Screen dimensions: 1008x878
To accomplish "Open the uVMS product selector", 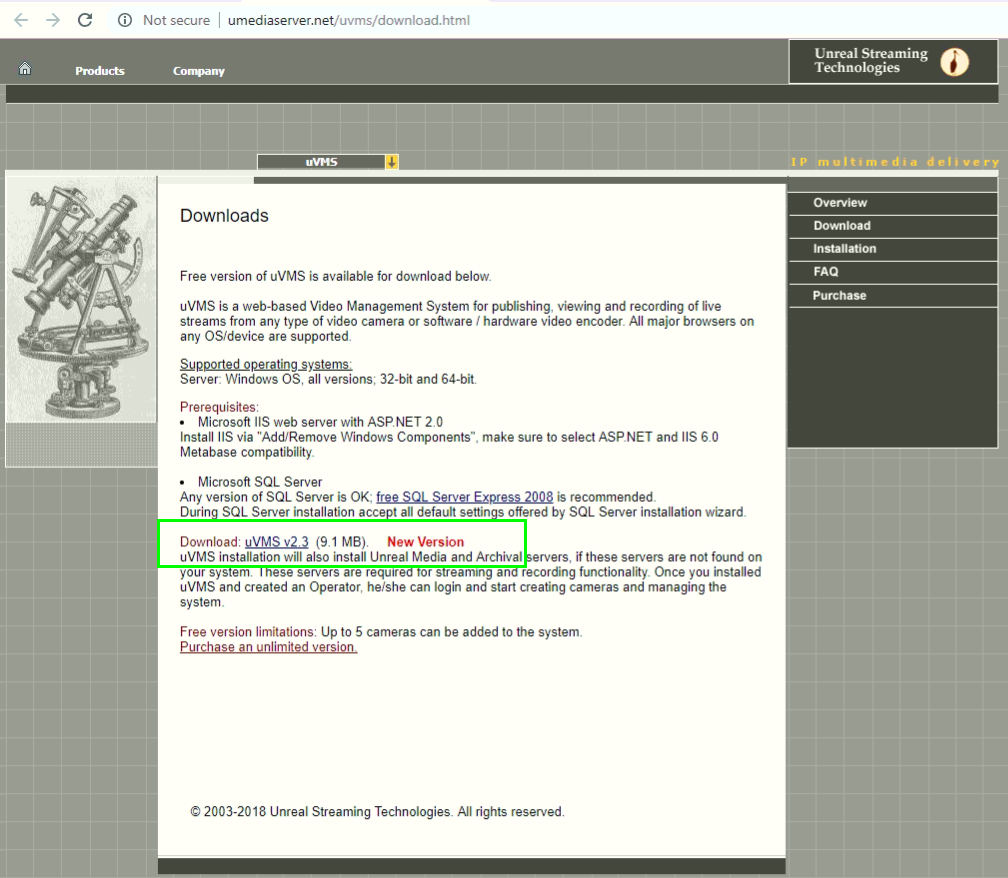I will [x=321, y=162].
